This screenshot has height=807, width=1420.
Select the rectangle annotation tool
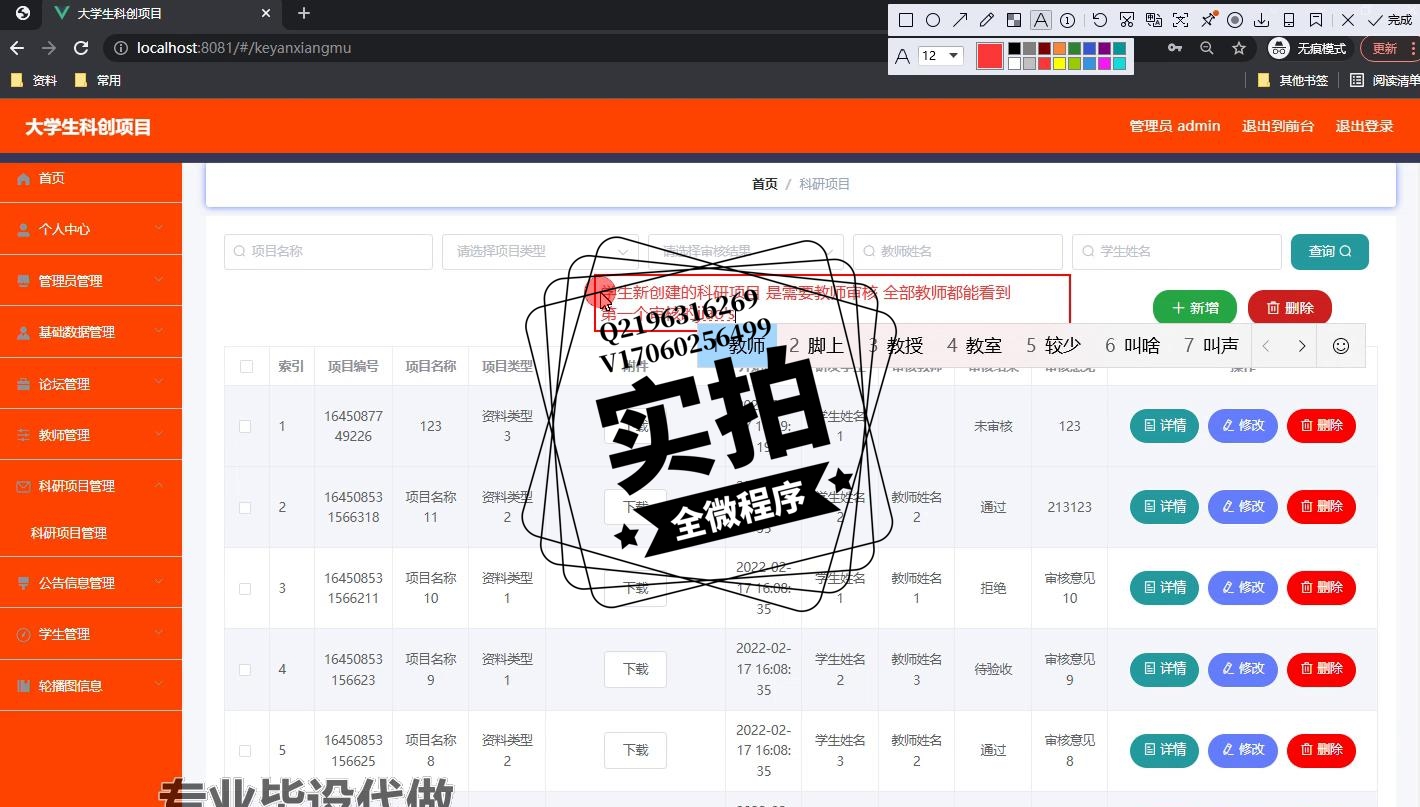click(x=906, y=20)
